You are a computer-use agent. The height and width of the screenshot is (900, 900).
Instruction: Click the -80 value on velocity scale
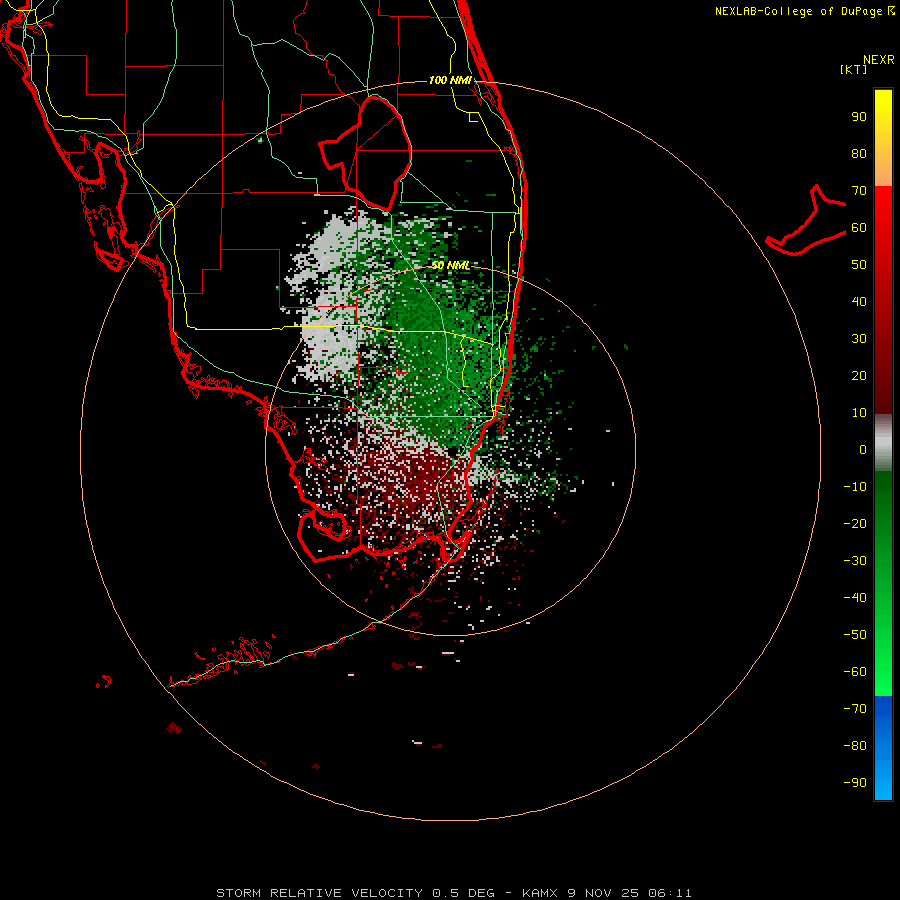tap(855, 746)
